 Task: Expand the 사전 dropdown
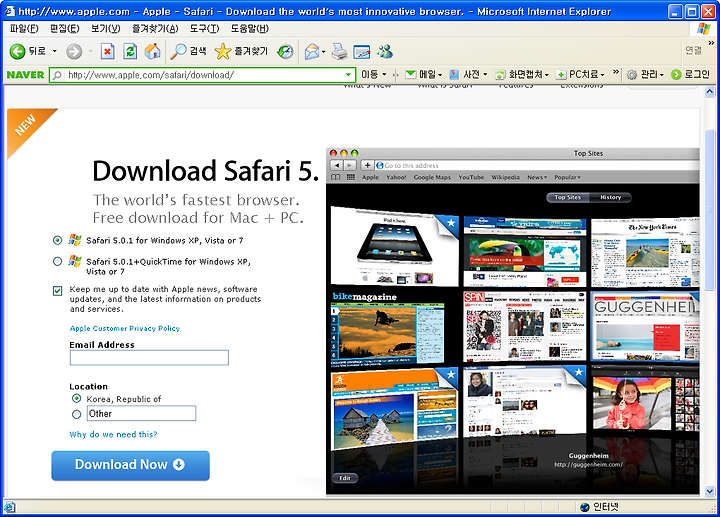pyautogui.click(x=485, y=74)
